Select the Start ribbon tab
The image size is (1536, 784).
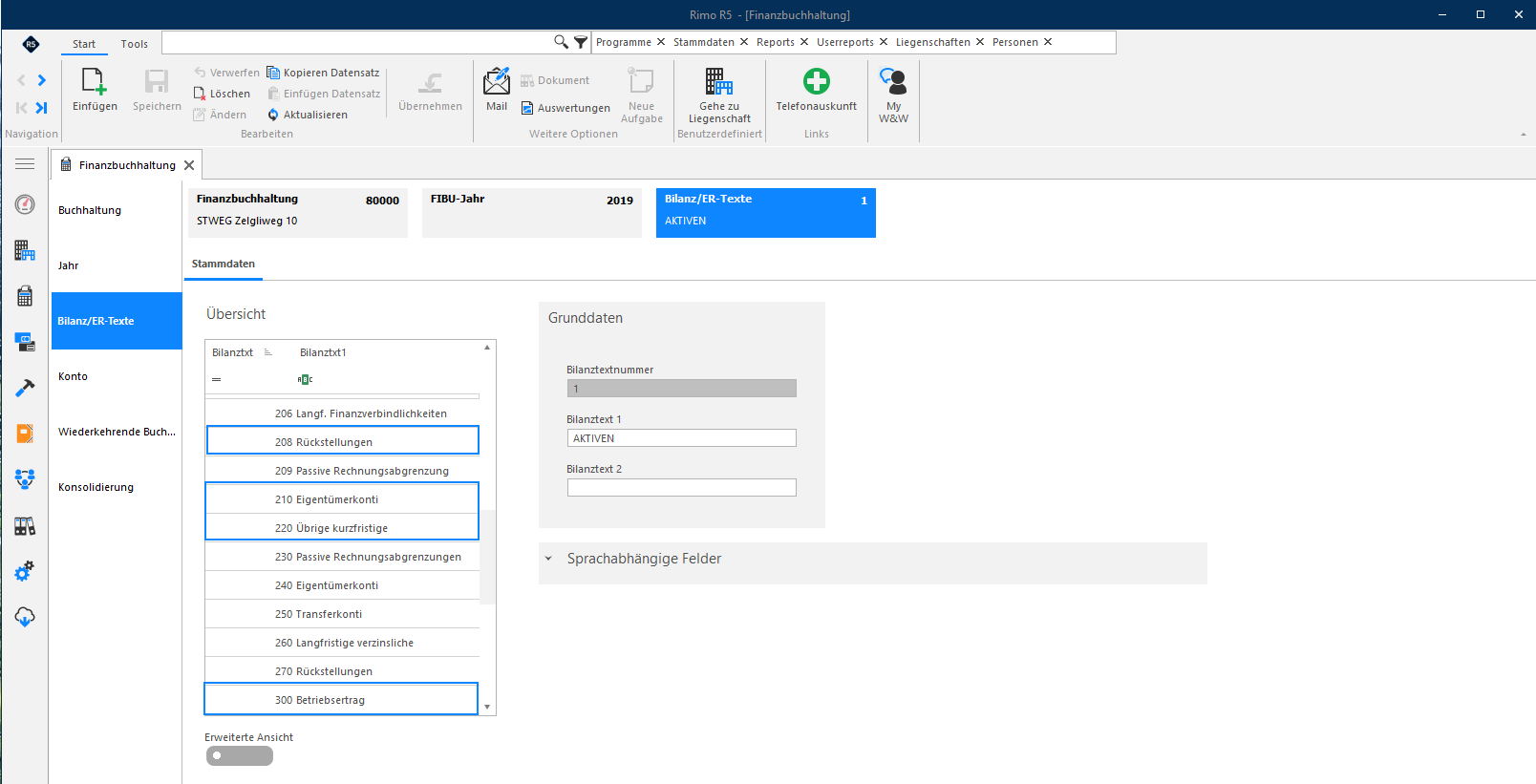[84, 44]
